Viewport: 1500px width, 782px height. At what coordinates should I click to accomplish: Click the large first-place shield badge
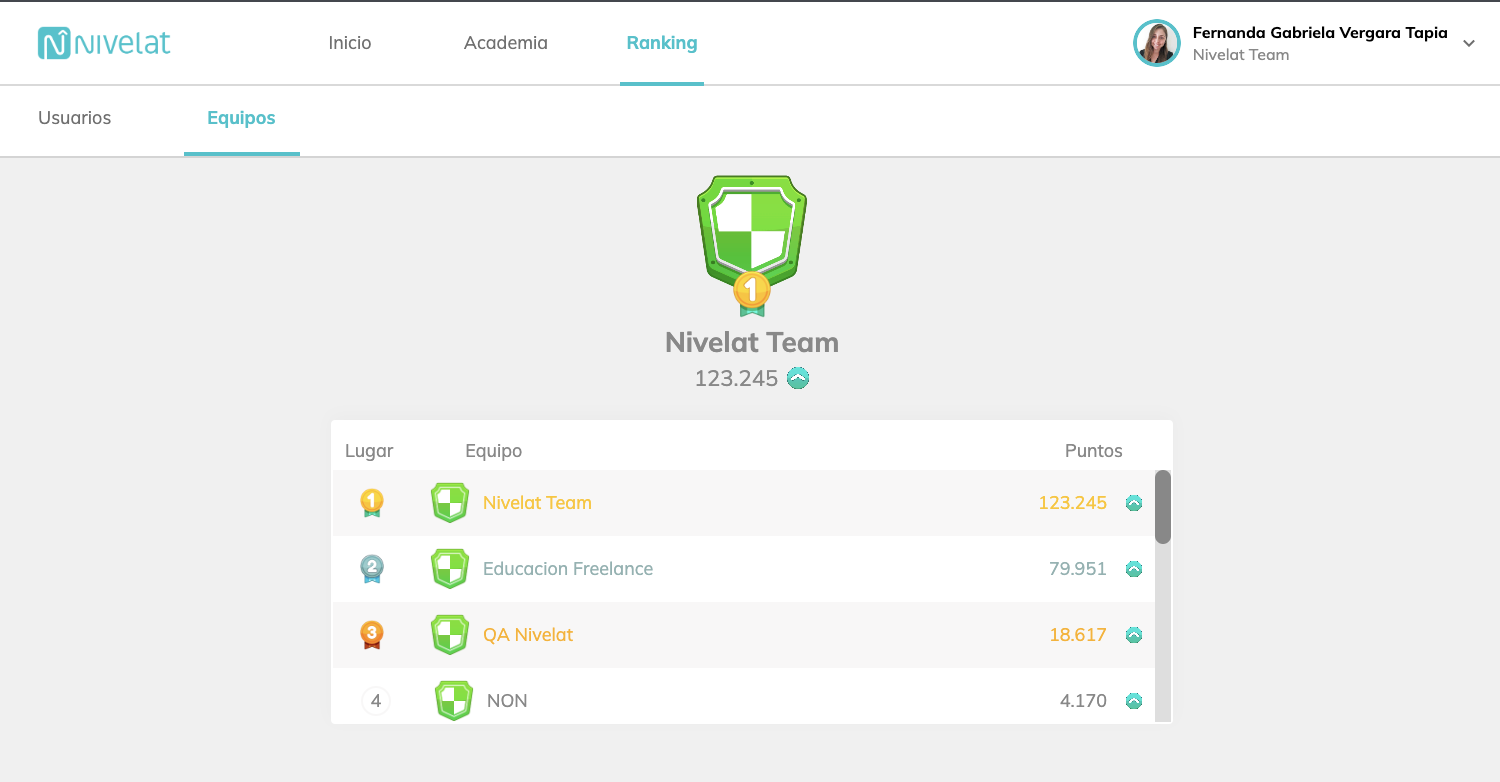[x=752, y=245]
